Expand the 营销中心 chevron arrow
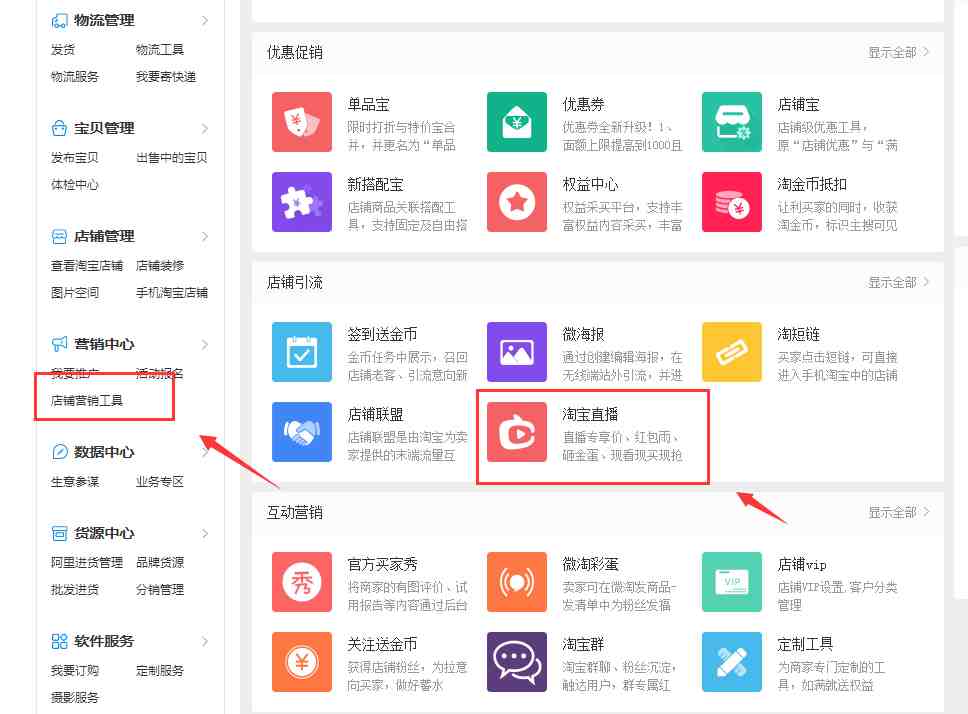Image resolution: width=968 pixels, height=714 pixels. coord(205,344)
